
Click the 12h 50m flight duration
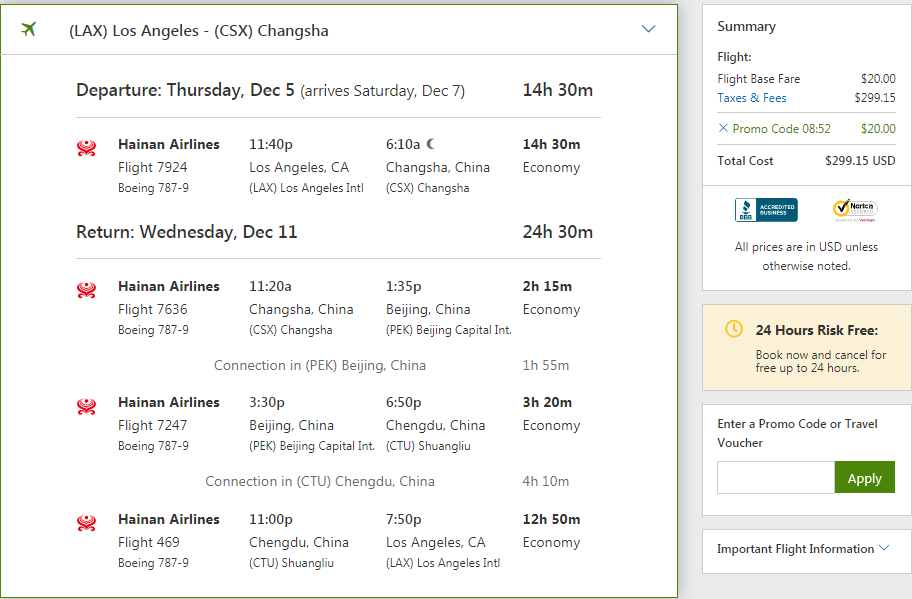pyautogui.click(x=551, y=519)
